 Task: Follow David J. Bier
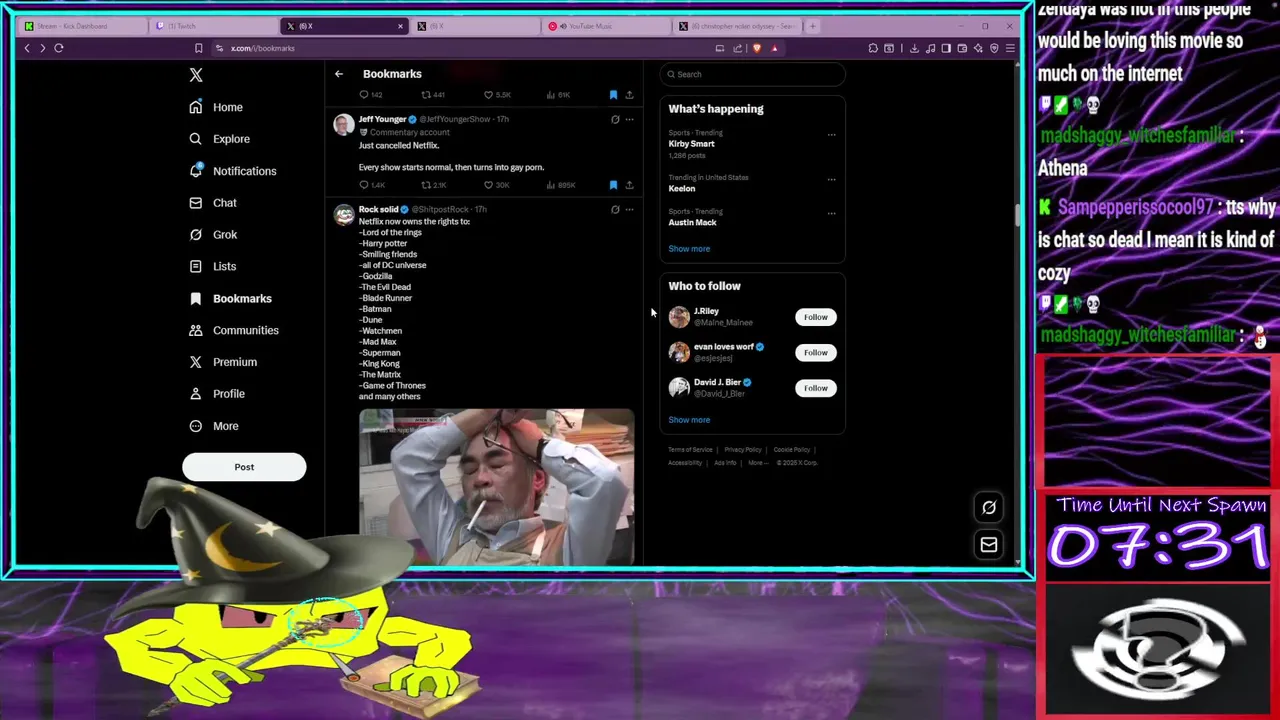point(816,388)
